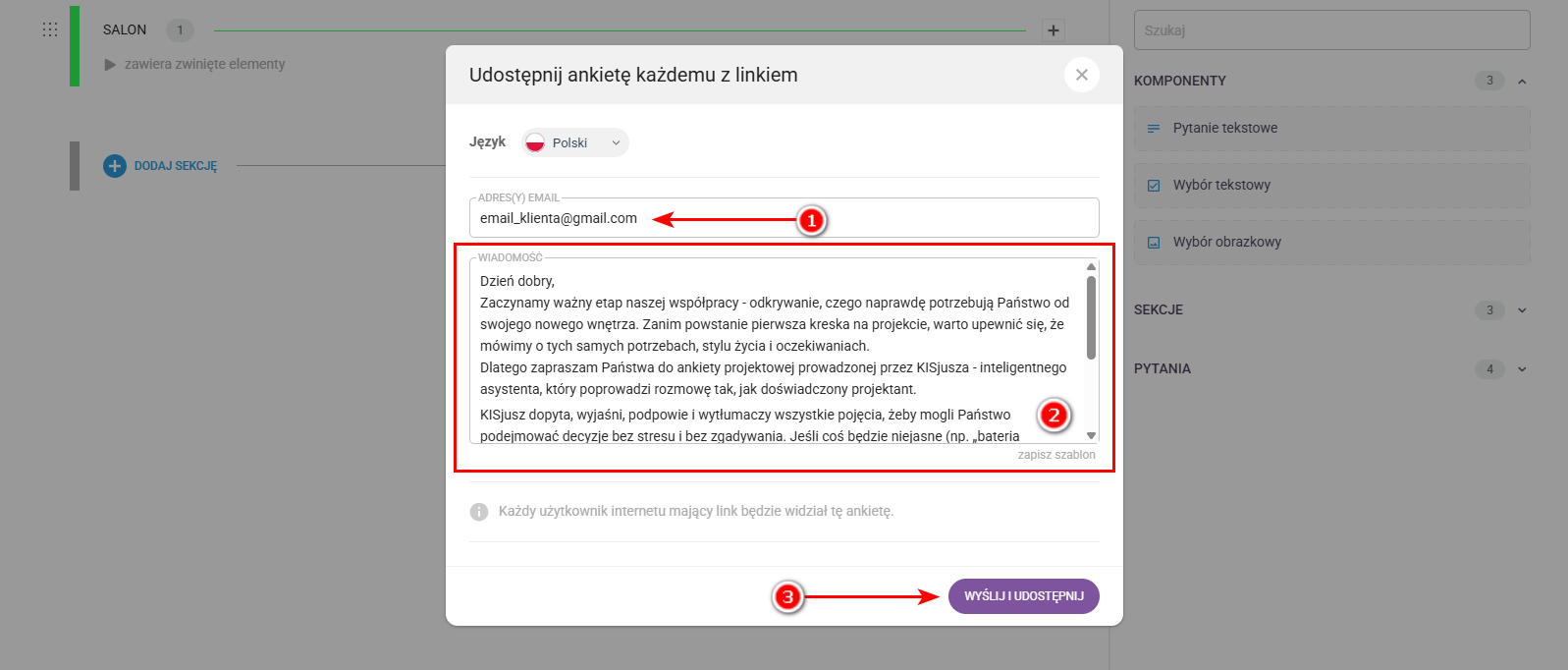
Task: Click the Polish flag icon
Action: pyautogui.click(x=535, y=142)
